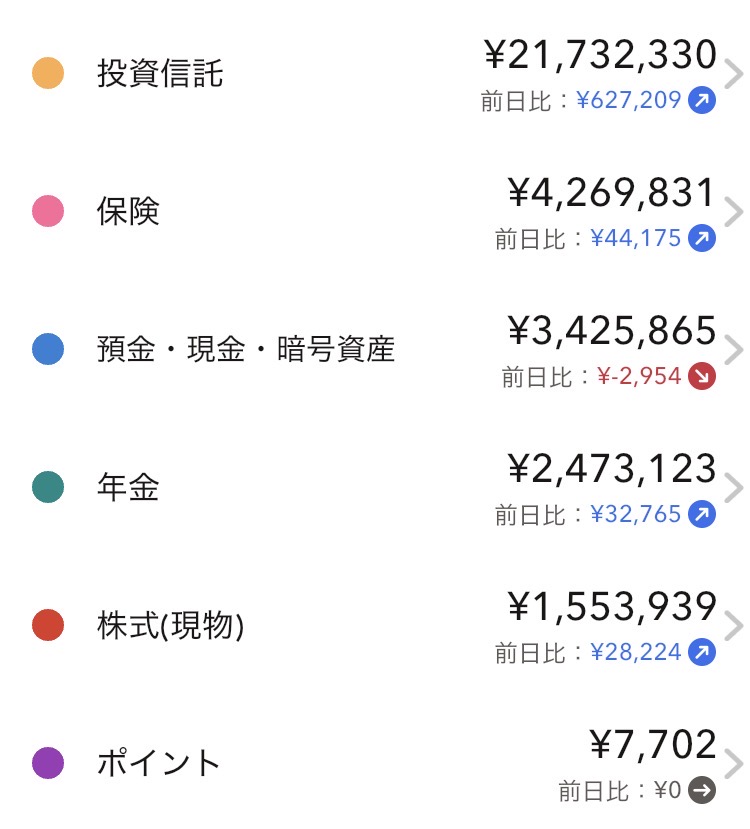The image size is (750, 829).
Task: Open the 株式(現物) category label
Action: click(x=171, y=626)
